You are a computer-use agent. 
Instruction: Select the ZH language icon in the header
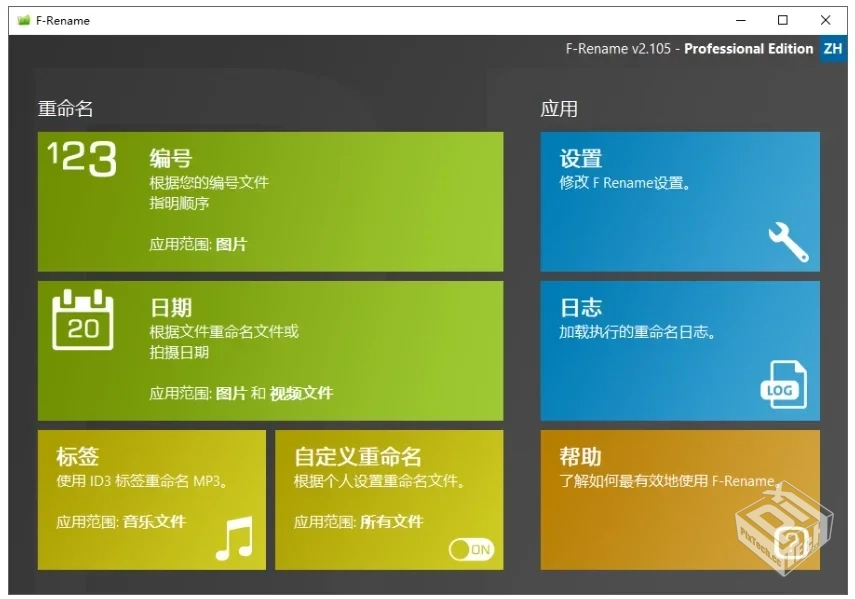(x=833, y=48)
